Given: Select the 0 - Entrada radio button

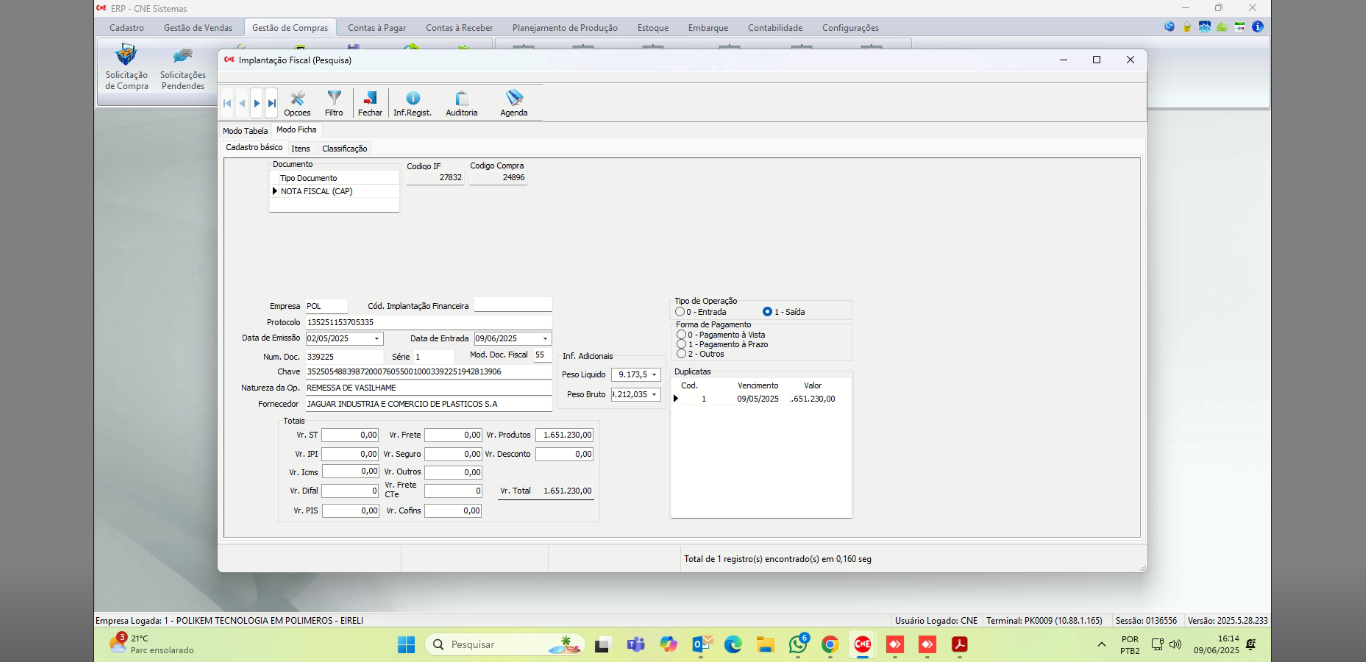Looking at the screenshot, I should 681,312.
